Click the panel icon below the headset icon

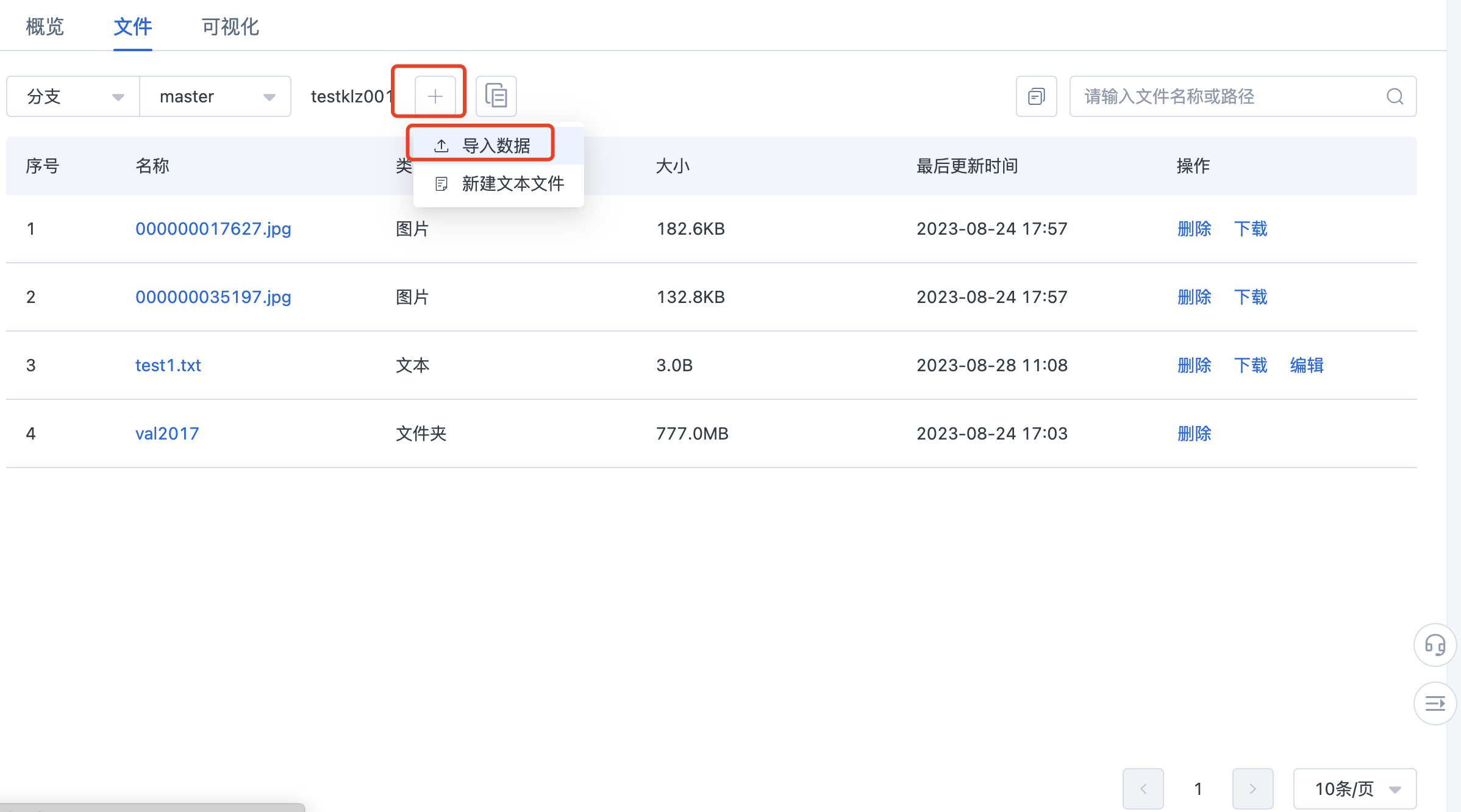coord(1434,703)
